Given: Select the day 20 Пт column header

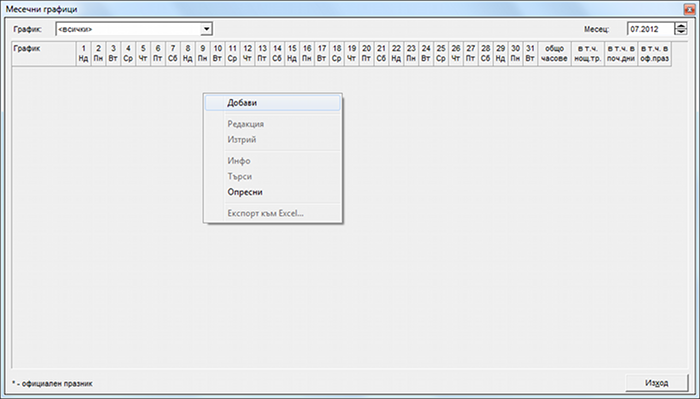Looking at the screenshot, I should coord(367,54).
